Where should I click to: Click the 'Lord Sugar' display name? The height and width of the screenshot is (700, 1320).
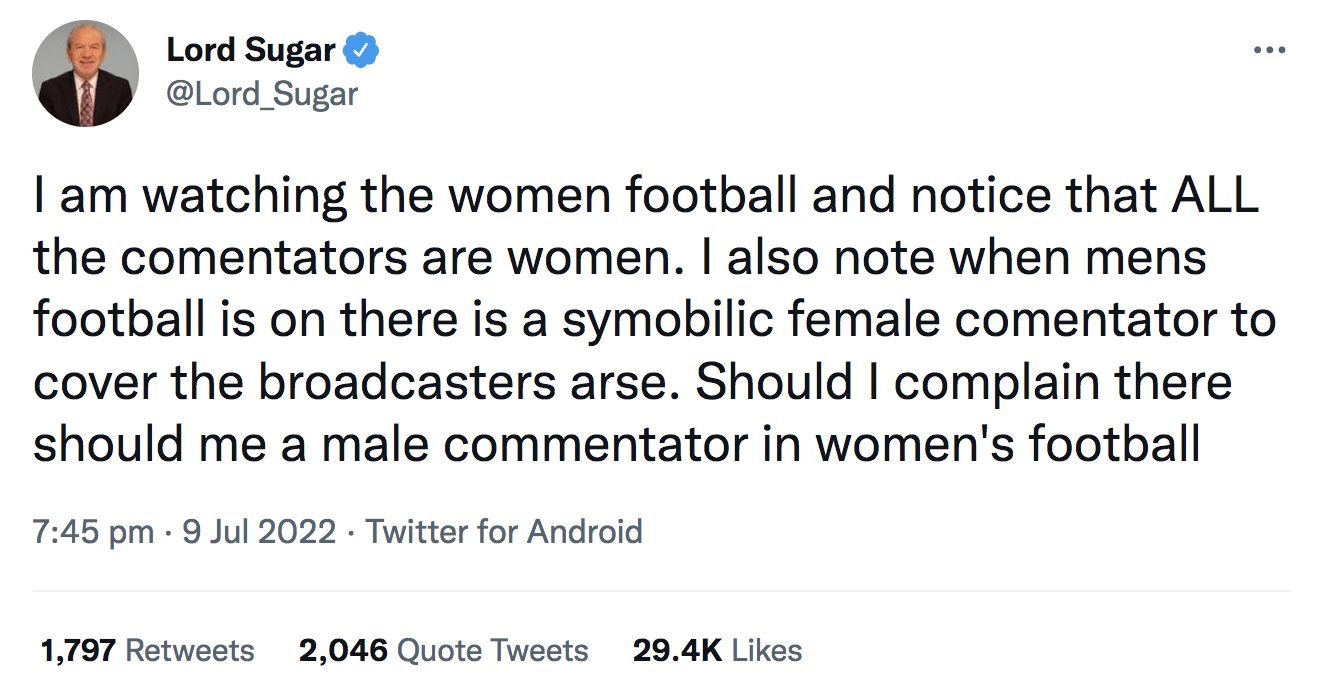[x=250, y=48]
